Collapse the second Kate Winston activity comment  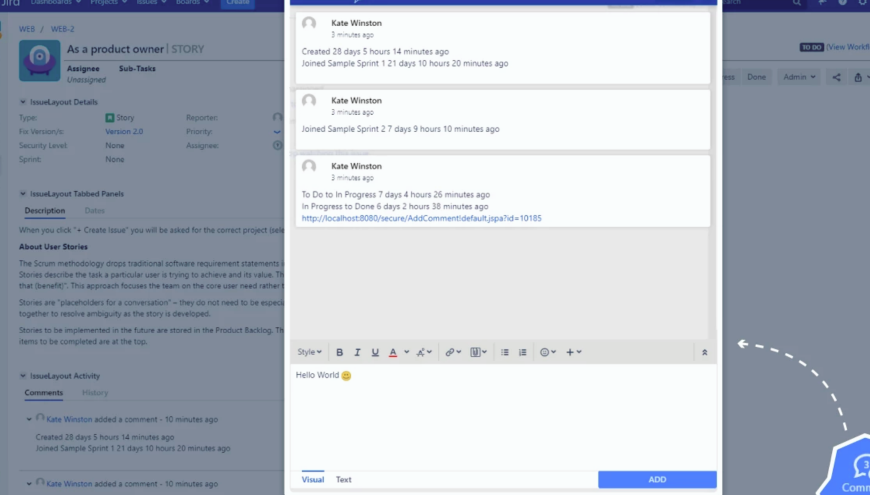tap(29, 484)
